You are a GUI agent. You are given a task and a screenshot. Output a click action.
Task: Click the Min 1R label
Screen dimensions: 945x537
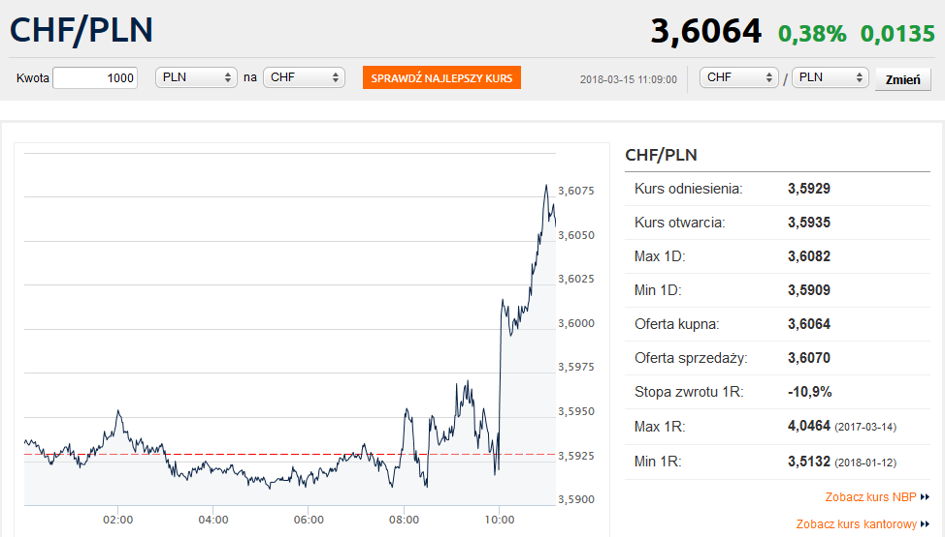coord(658,462)
